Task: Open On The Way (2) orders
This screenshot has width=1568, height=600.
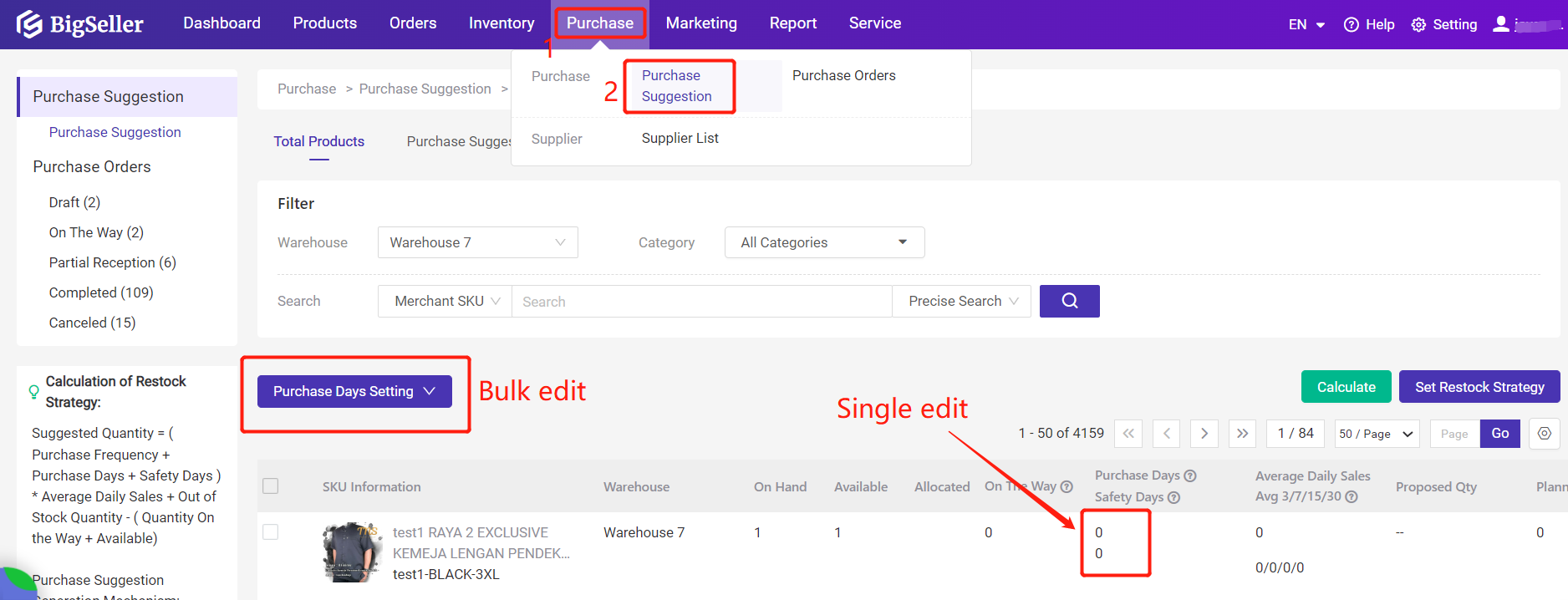Action: pyautogui.click(x=96, y=232)
